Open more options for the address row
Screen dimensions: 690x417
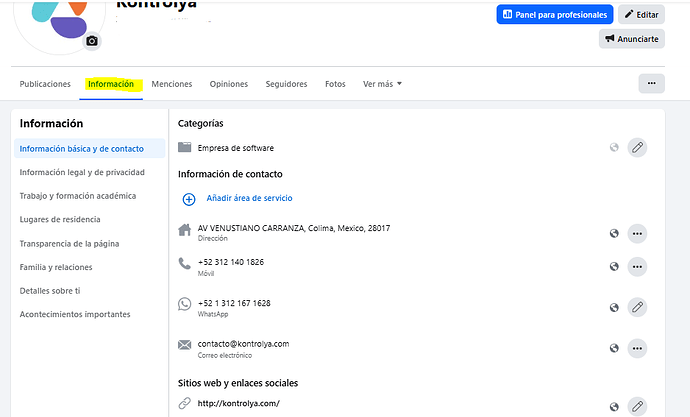[637, 234]
